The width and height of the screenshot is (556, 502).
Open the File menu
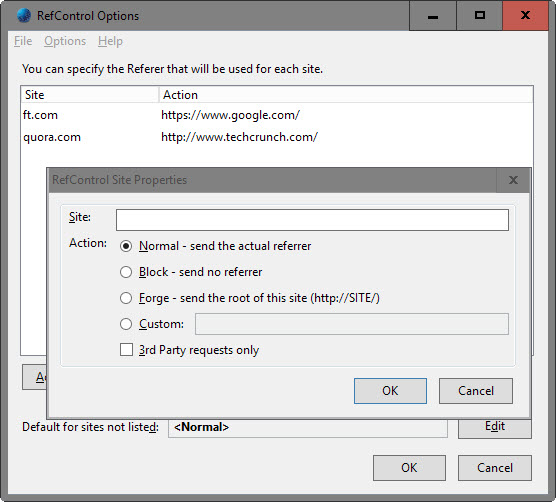click(23, 41)
